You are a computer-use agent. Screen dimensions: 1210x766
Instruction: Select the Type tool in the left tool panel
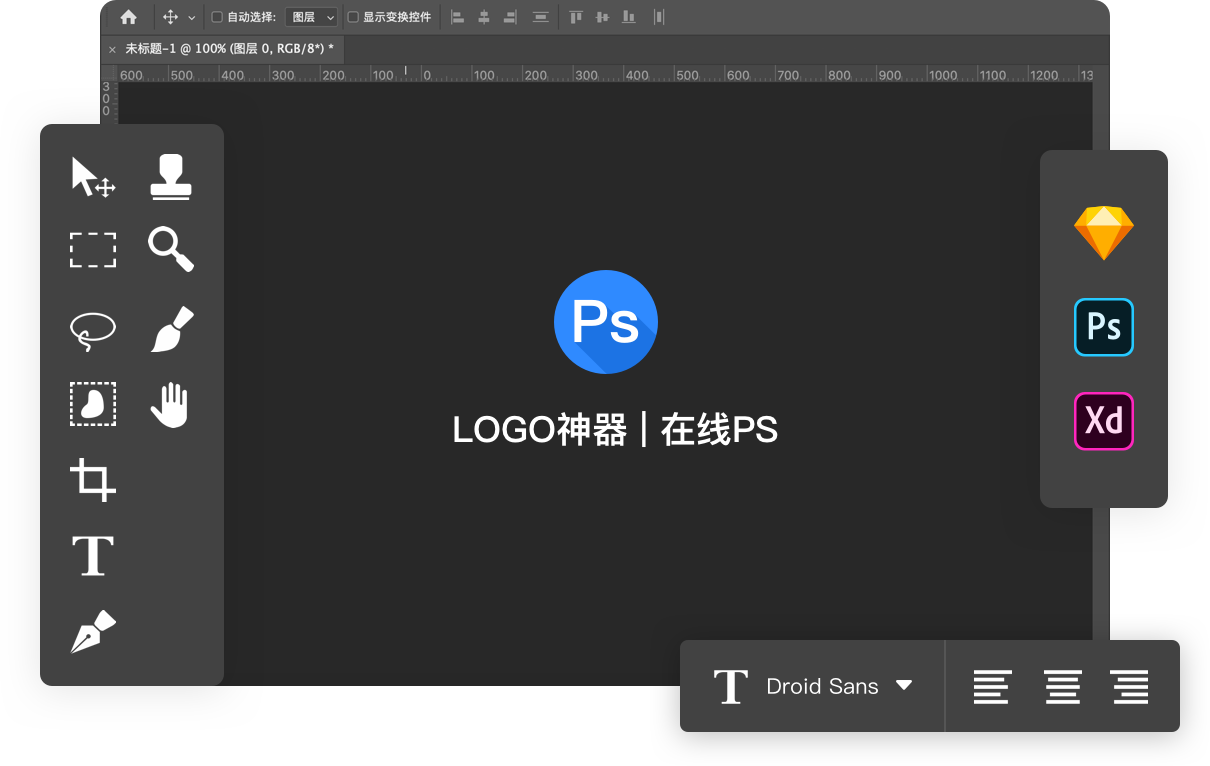93,556
